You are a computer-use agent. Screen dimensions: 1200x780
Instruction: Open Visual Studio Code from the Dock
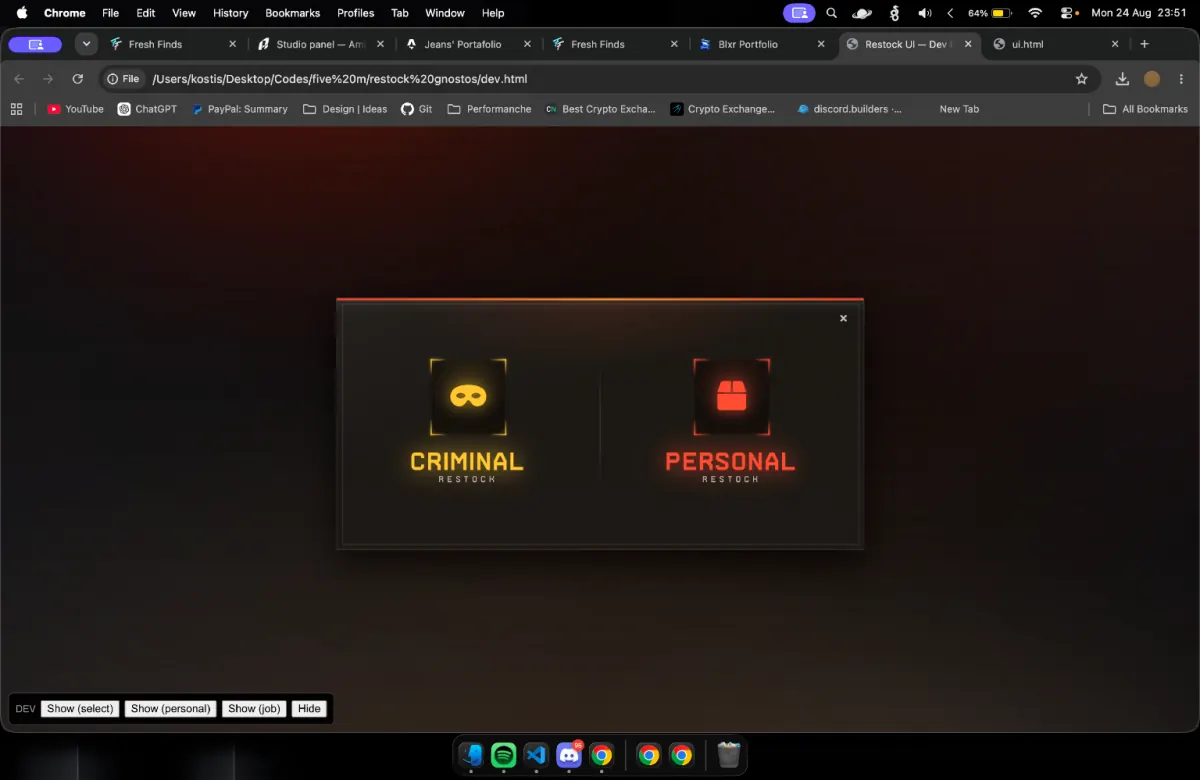[536, 755]
